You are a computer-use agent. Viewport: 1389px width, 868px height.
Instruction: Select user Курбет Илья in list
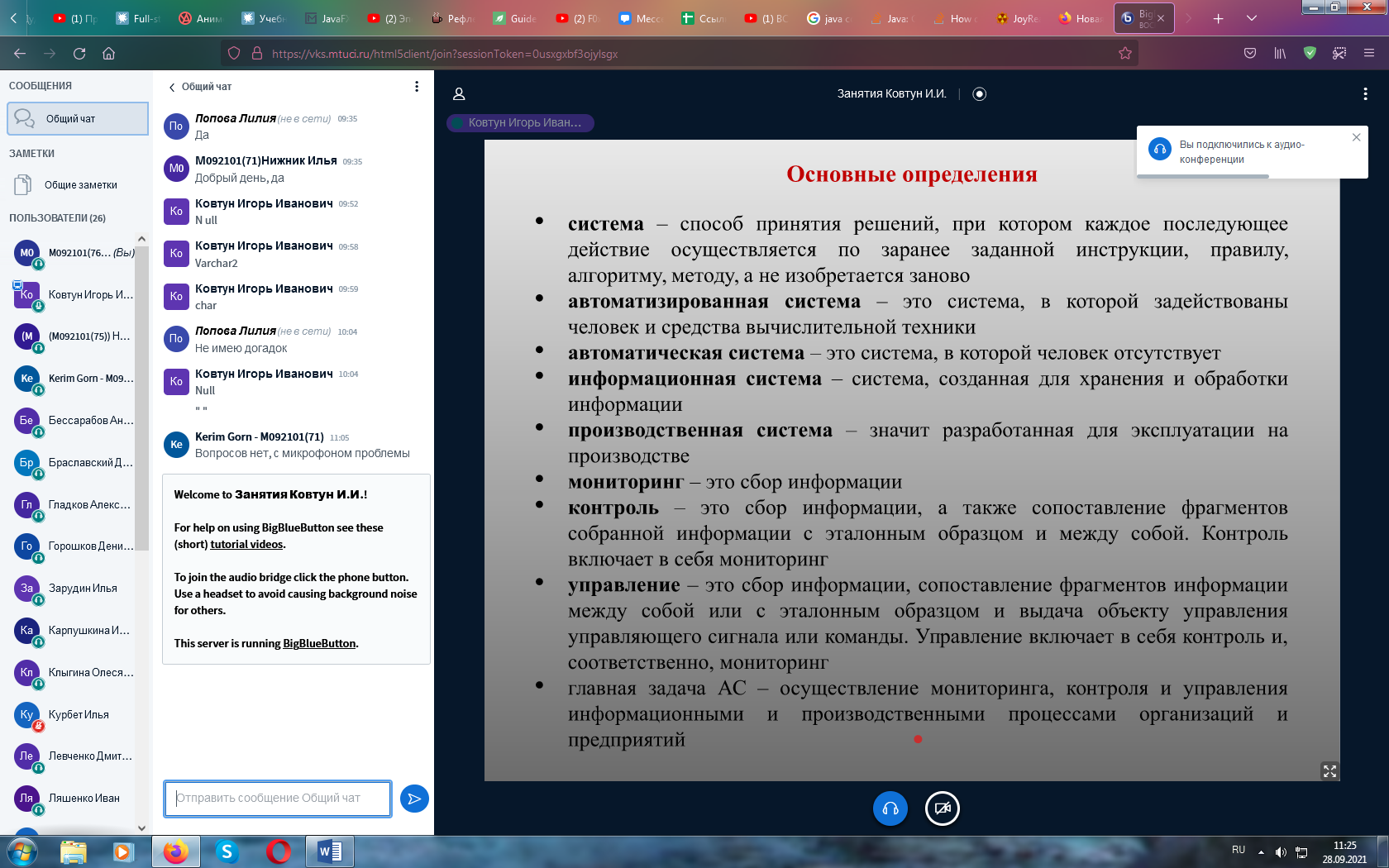pyautogui.click(x=74, y=715)
